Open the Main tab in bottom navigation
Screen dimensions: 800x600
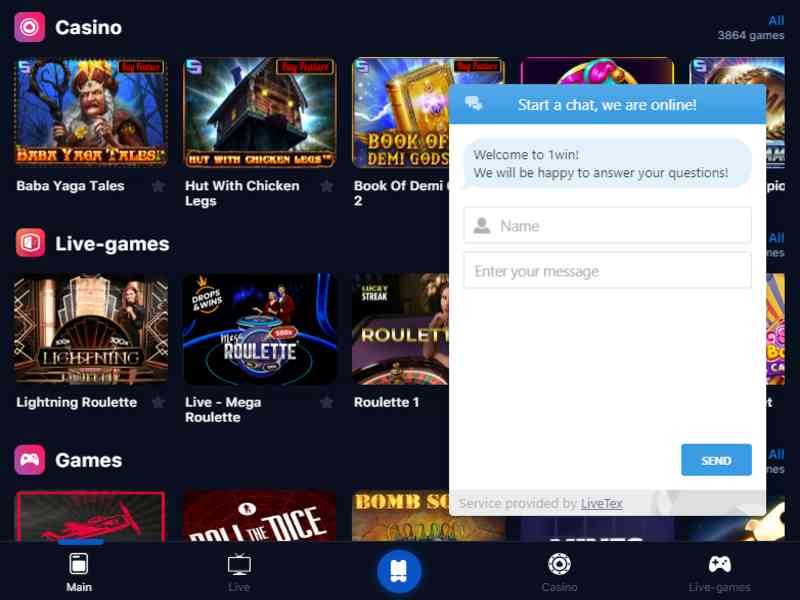(79, 571)
